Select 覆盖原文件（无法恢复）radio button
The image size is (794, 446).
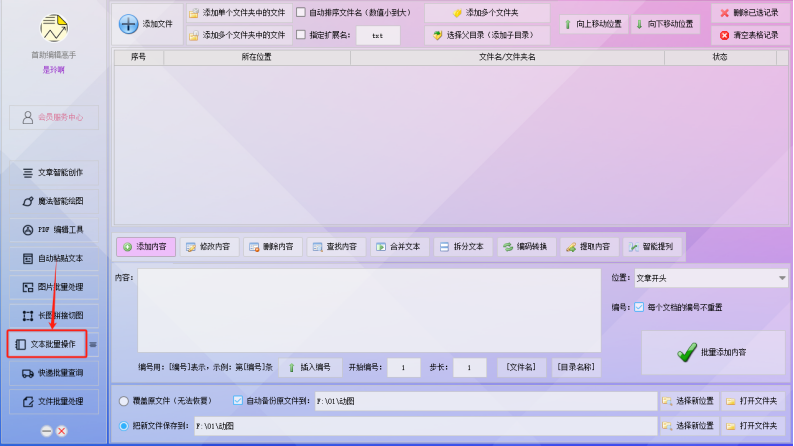pyautogui.click(x=124, y=401)
